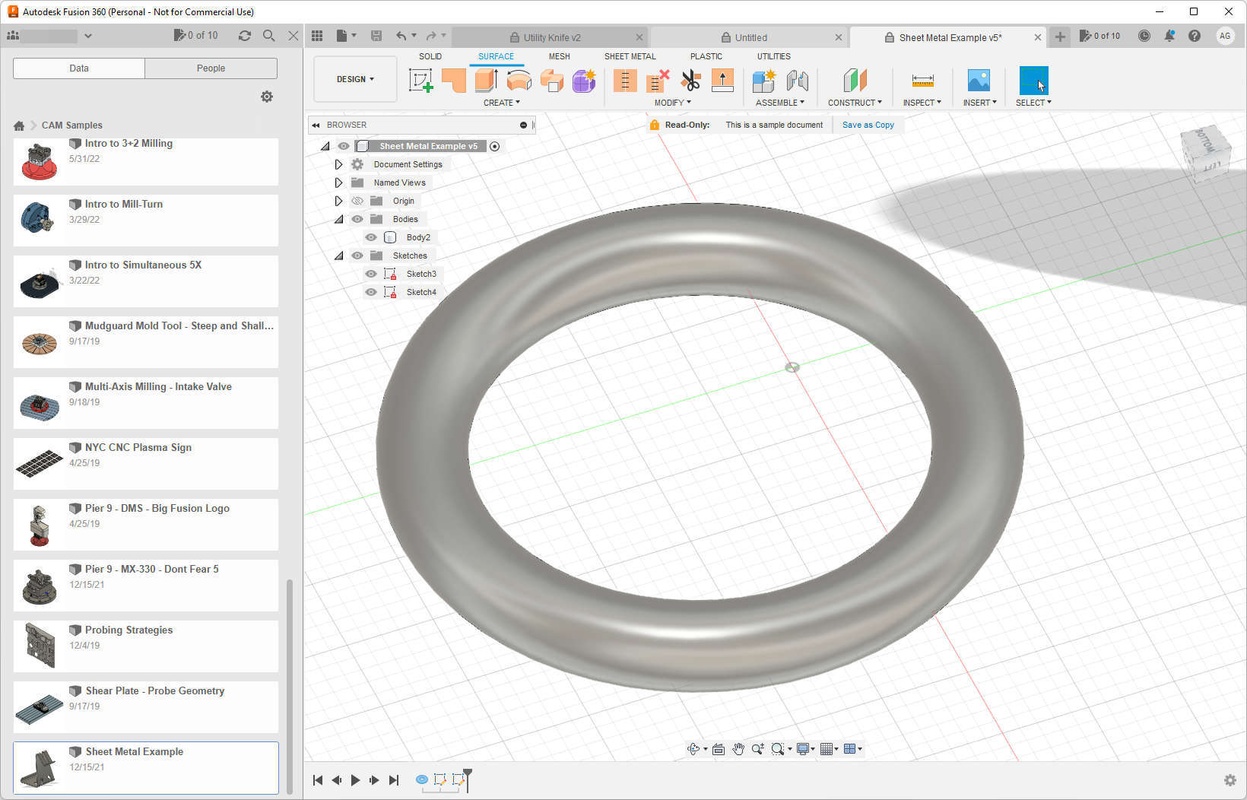Click the Offset Plane construct icon

click(x=854, y=81)
